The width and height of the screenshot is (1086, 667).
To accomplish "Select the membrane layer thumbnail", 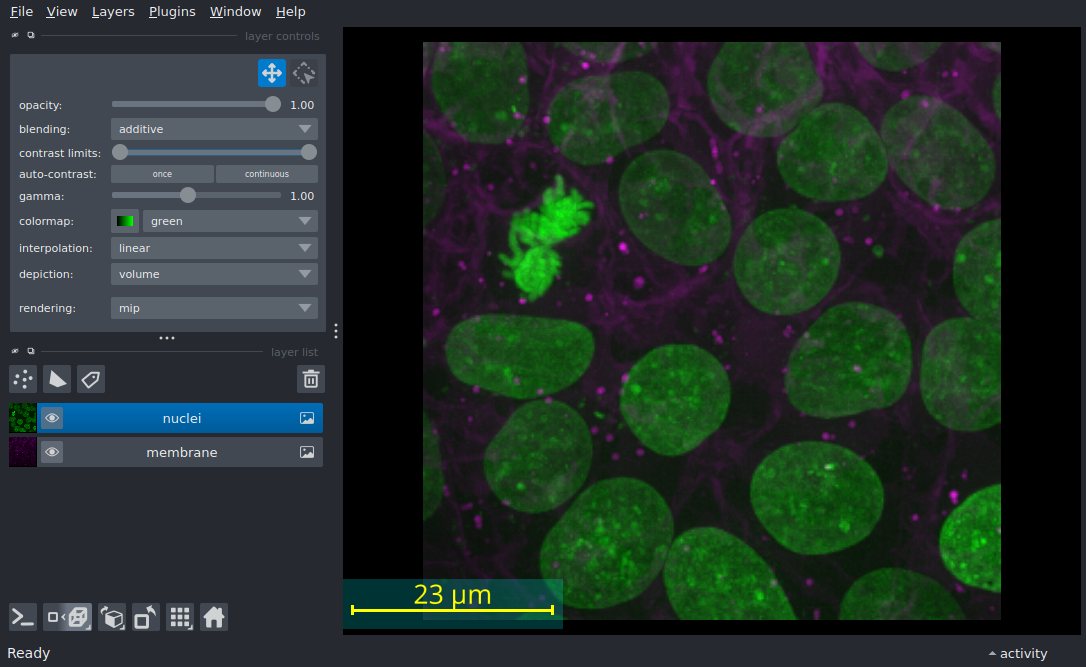I will tap(23, 452).
